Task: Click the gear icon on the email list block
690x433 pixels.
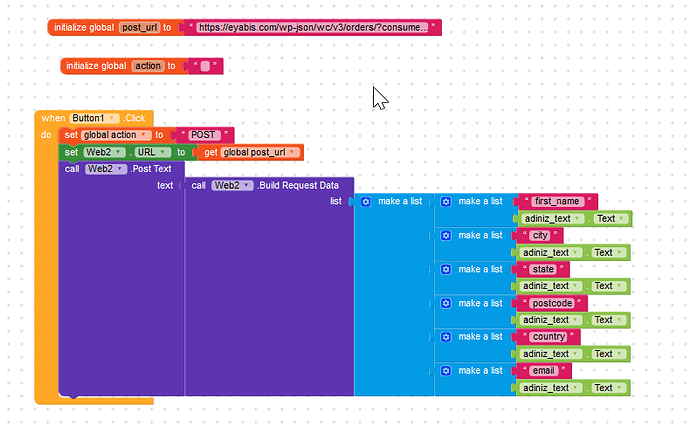Action: [446, 371]
